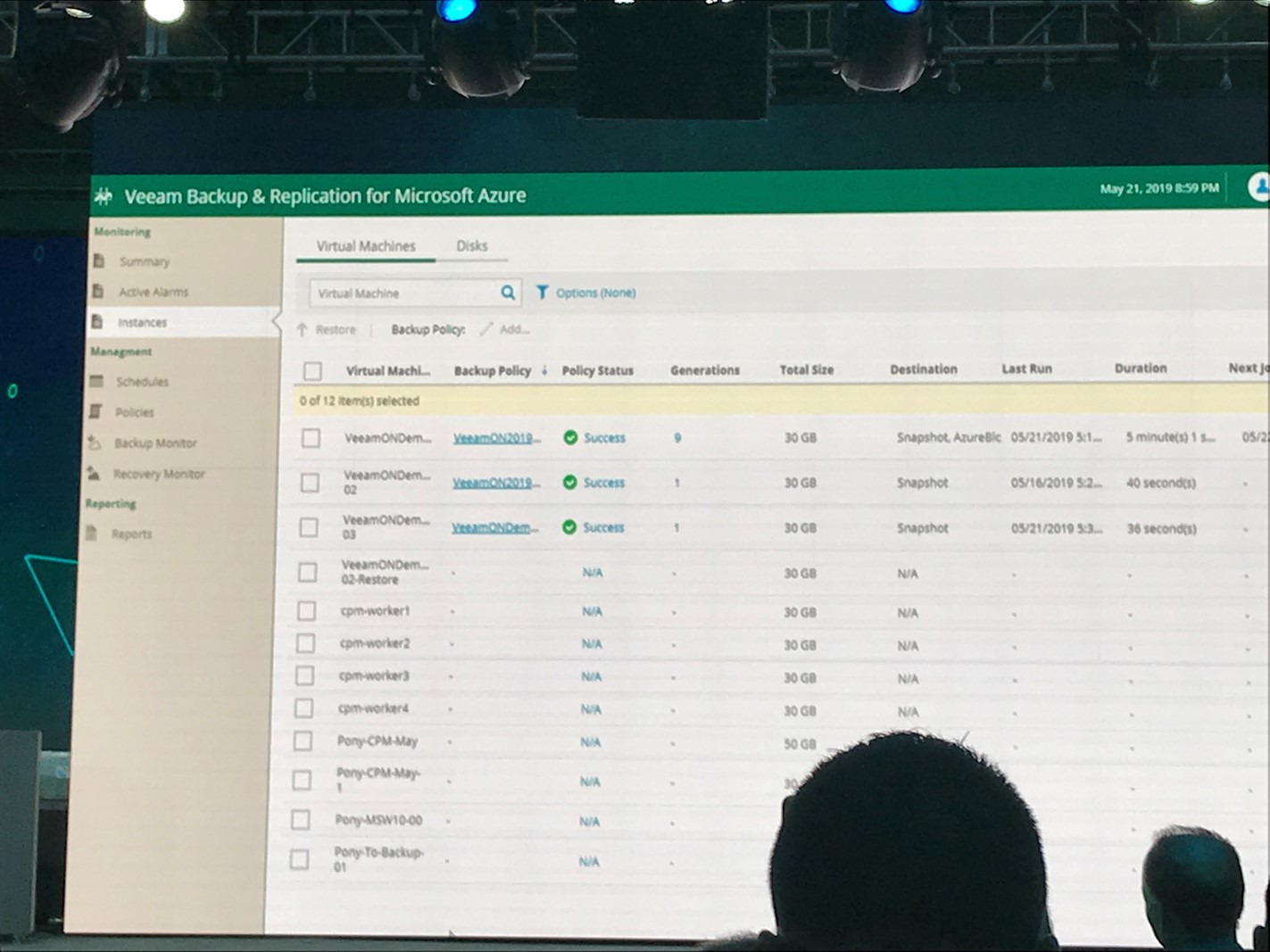Image resolution: width=1270 pixels, height=952 pixels.
Task: Open the user account icon in header
Action: click(1259, 187)
